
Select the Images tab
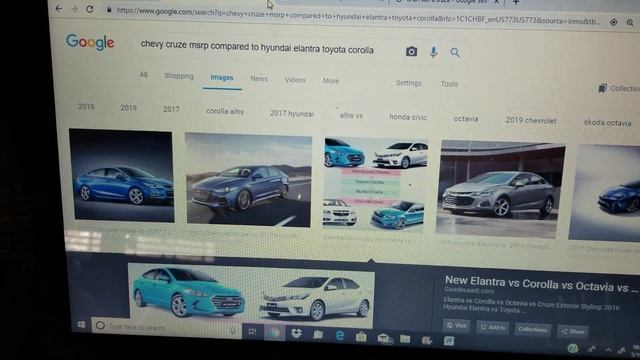[222, 78]
